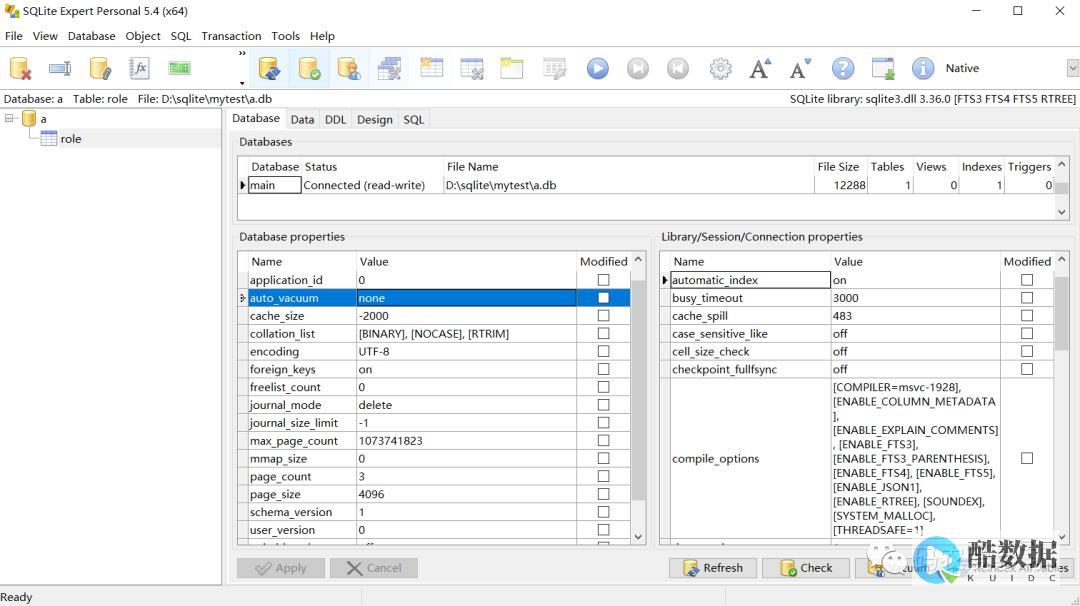Click the new view toolbar icon
This screenshot has width=1080, height=606.
(512, 68)
